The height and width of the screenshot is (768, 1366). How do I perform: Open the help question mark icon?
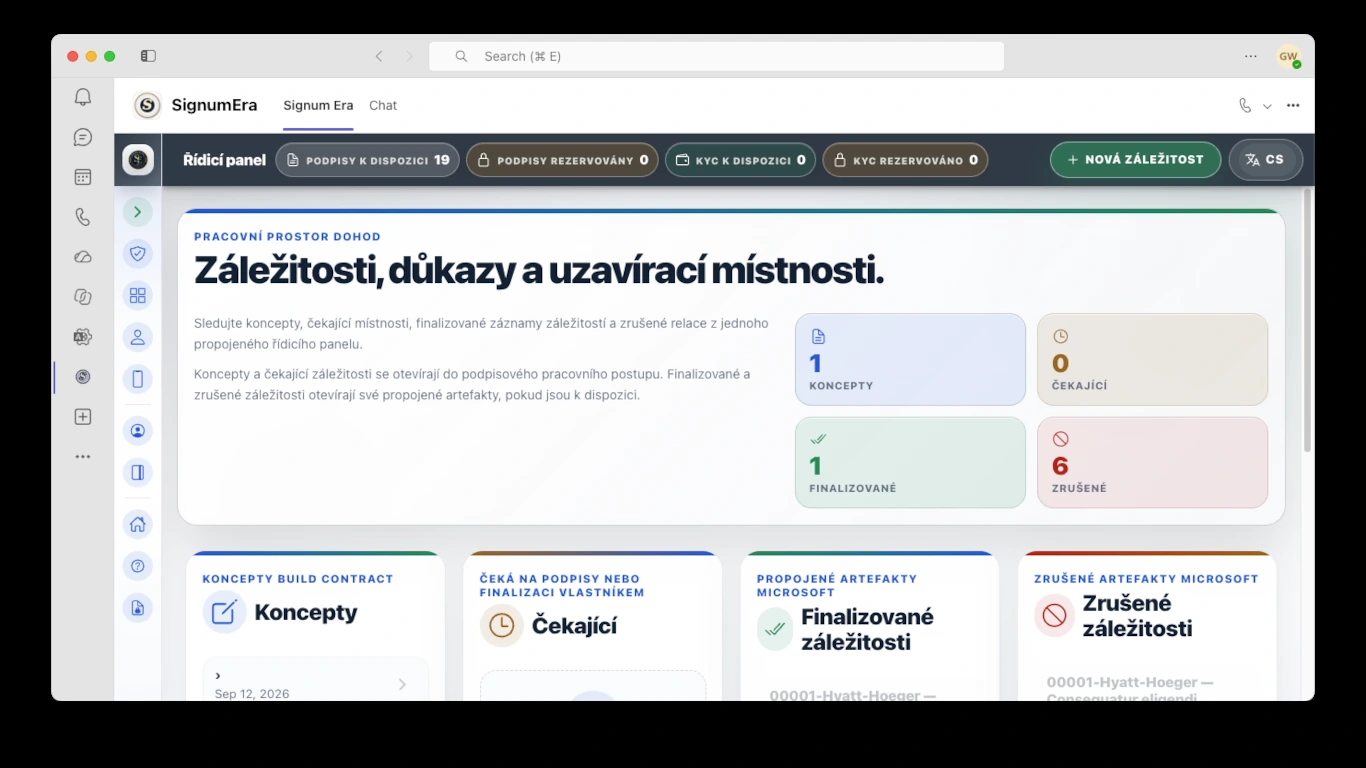[138, 566]
